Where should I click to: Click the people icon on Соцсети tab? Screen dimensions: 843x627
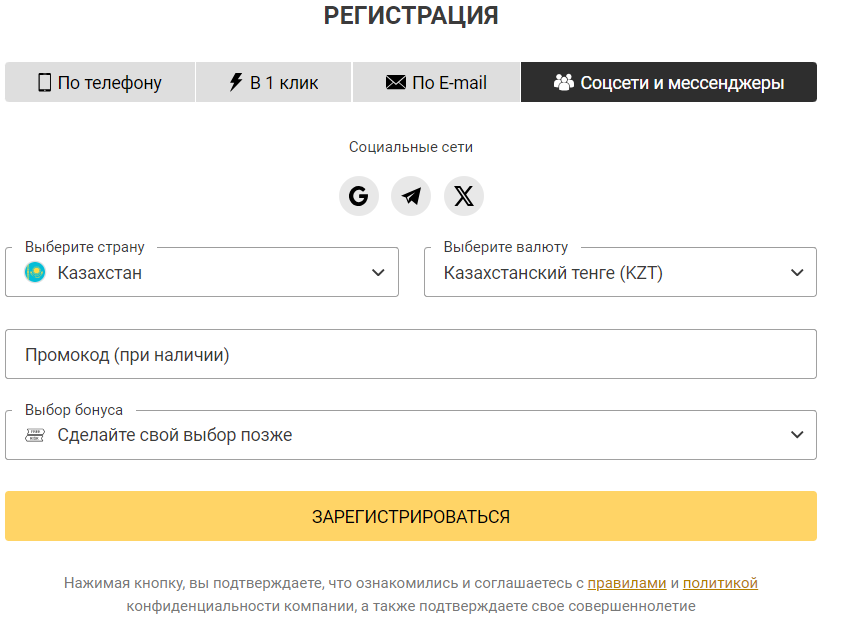pos(564,83)
